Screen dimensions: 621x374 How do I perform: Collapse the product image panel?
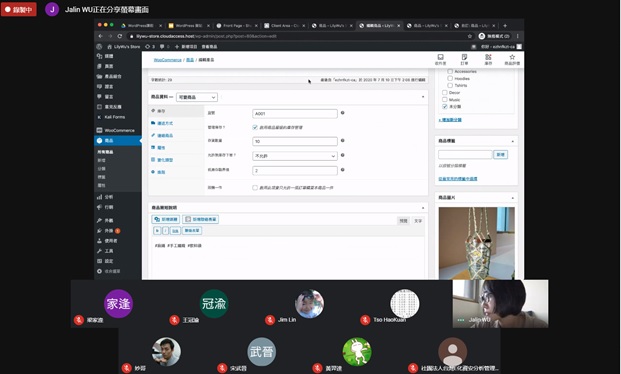tap(512, 197)
